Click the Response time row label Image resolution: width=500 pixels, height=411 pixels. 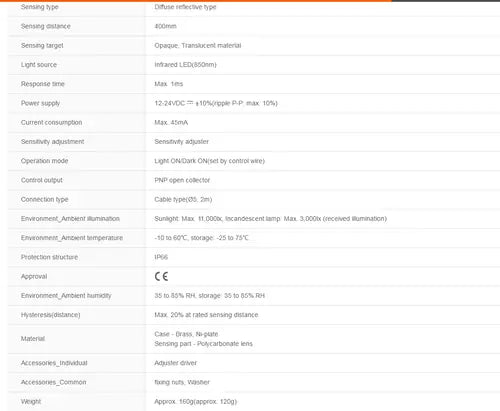tap(43, 84)
